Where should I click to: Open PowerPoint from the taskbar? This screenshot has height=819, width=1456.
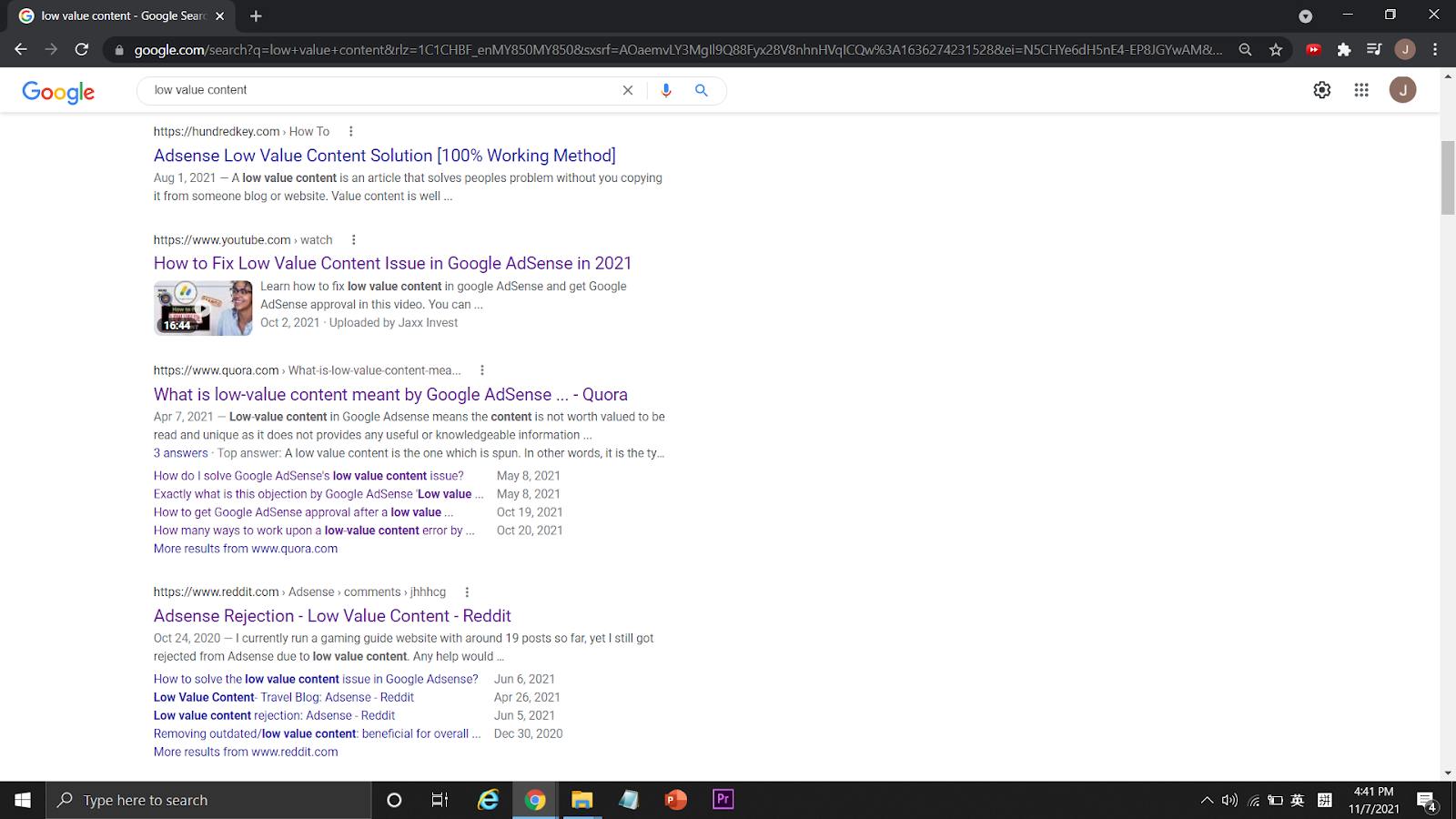(x=676, y=800)
